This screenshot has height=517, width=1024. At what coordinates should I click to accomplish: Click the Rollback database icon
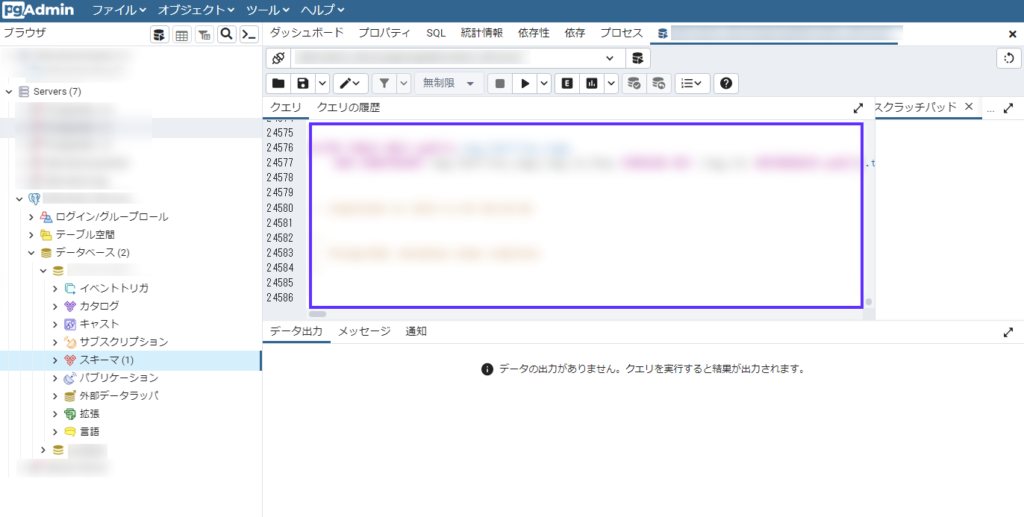point(659,84)
